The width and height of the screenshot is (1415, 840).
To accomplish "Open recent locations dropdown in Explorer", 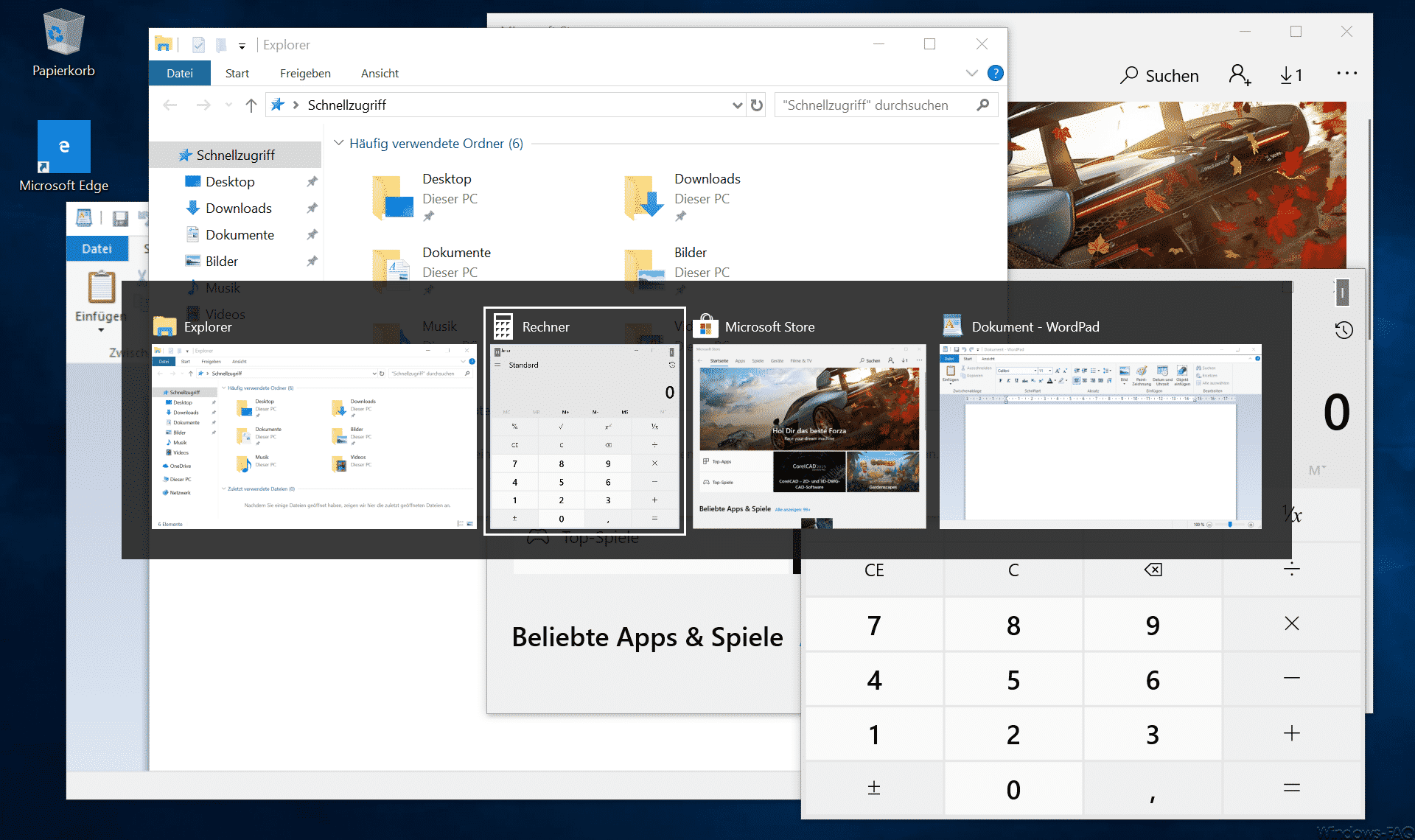I will [x=228, y=105].
